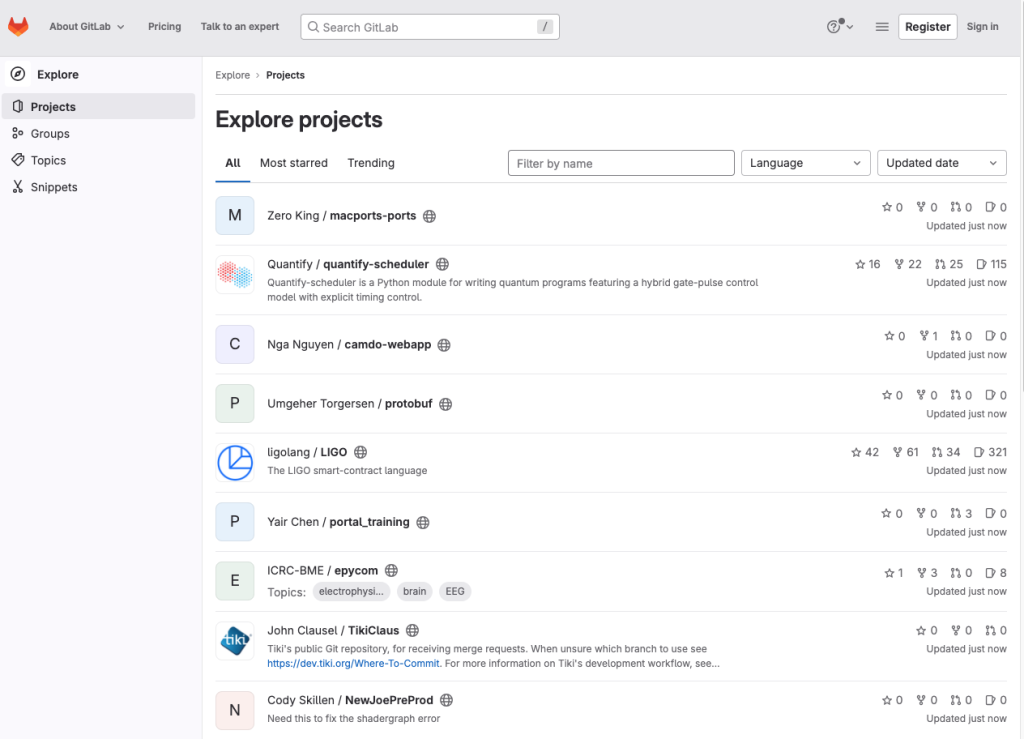
Task: Click public globe icon beside NewJoePreProd
Action: [x=447, y=700]
